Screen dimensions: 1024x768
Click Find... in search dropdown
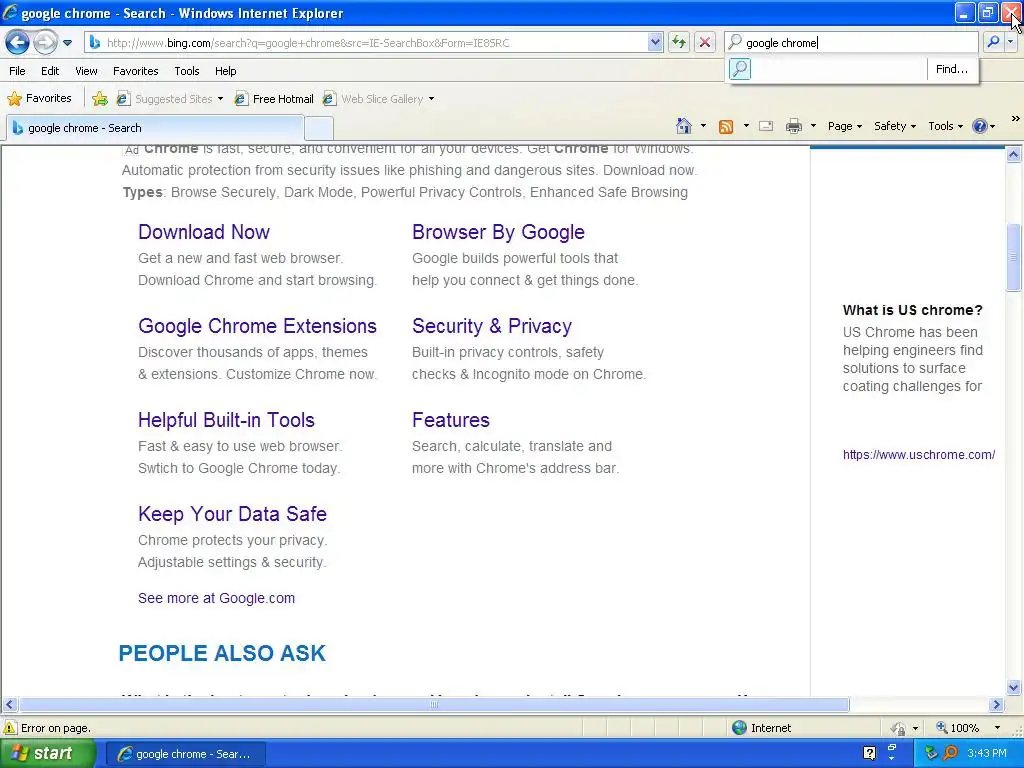(952, 69)
